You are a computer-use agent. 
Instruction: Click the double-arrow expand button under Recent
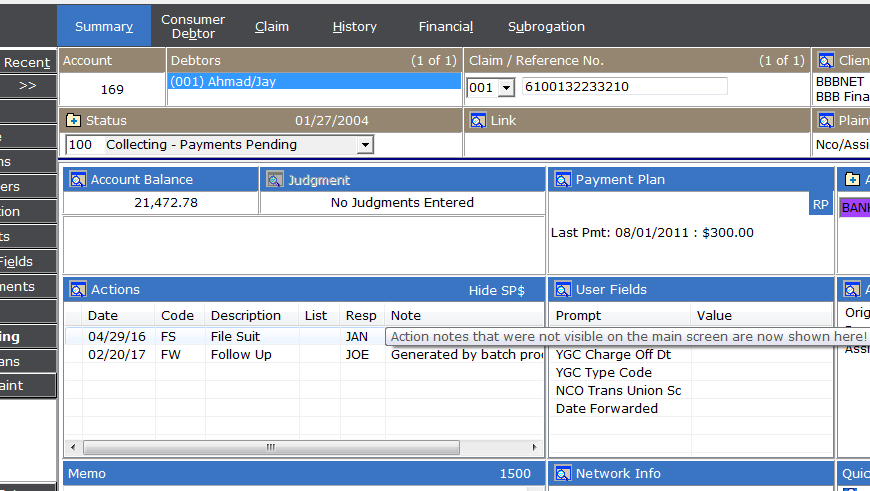click(27, 86)
